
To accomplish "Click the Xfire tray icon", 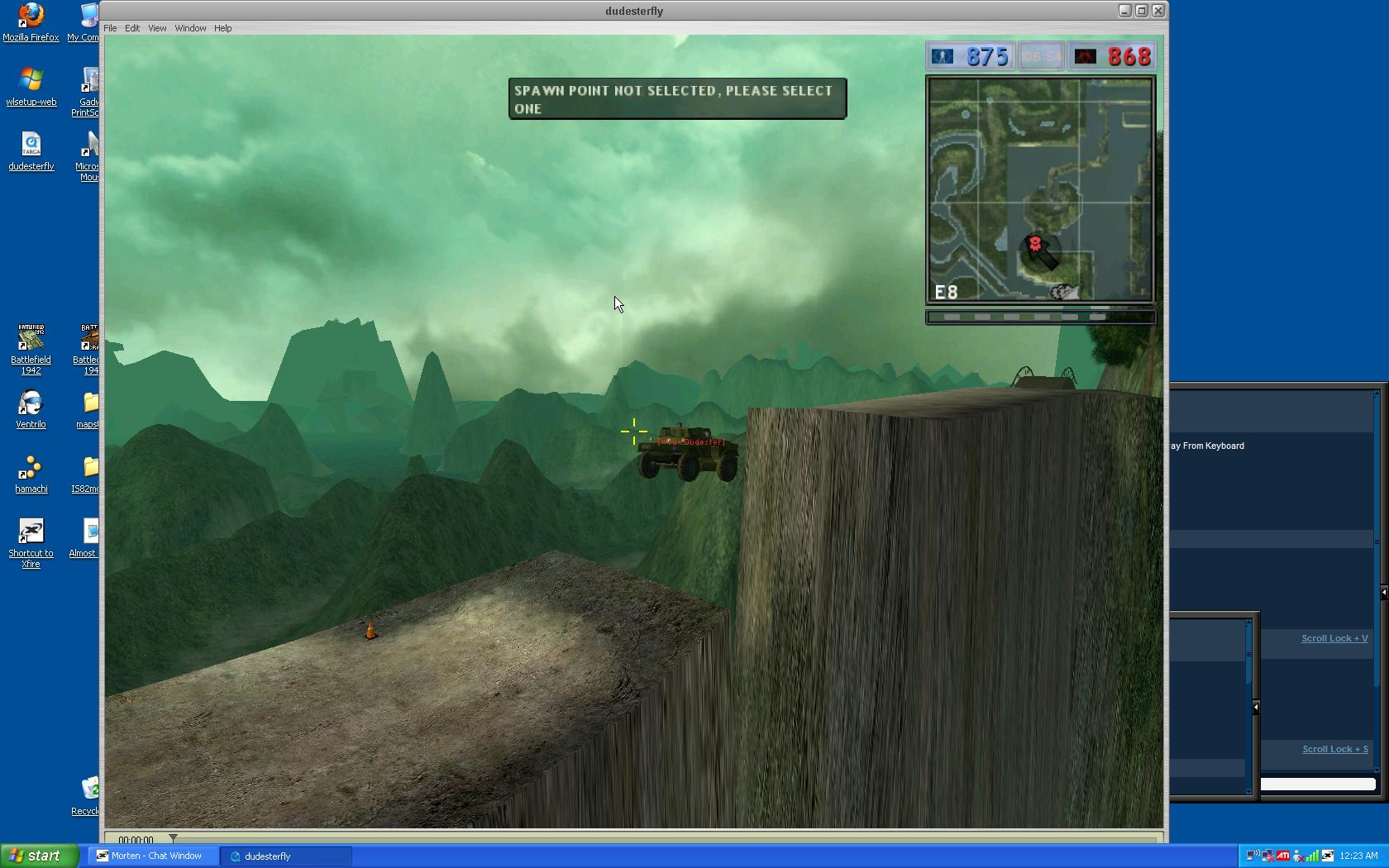I will click(1328, 856).
